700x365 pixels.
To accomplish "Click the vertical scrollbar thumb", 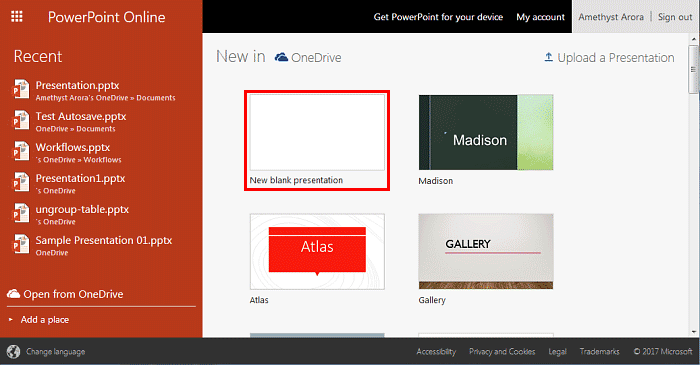I will tap(694, 69).
